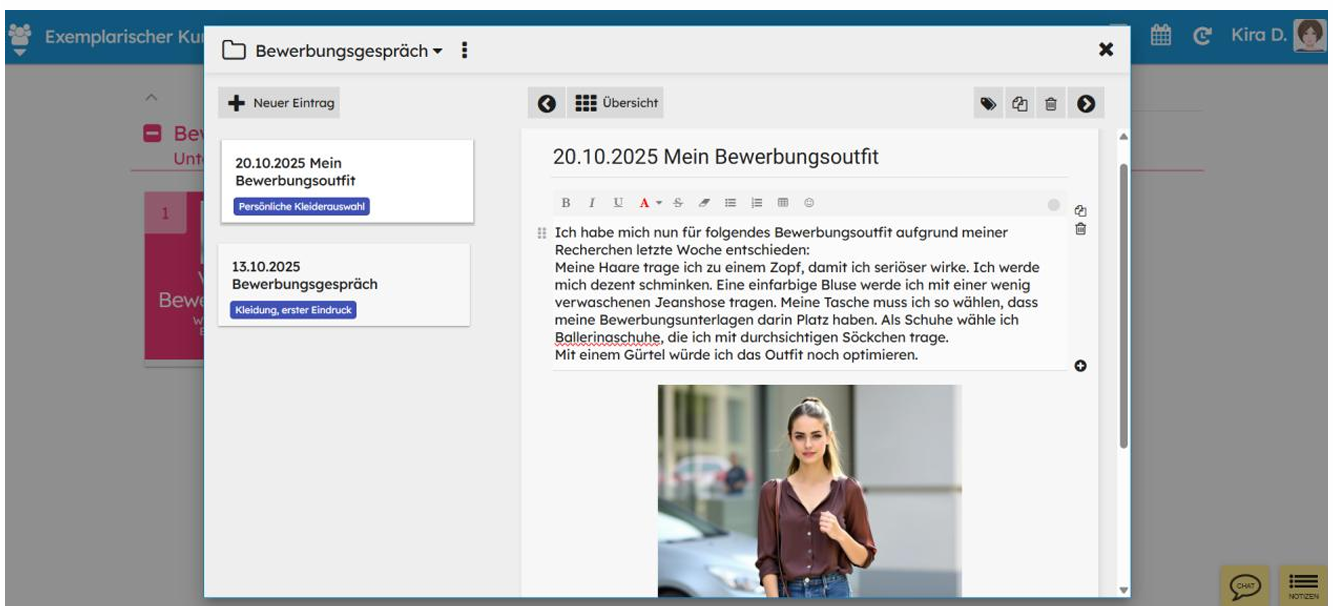Delete the entry using the top trash icon
Screen dimensions: 1336x610
1050,103
